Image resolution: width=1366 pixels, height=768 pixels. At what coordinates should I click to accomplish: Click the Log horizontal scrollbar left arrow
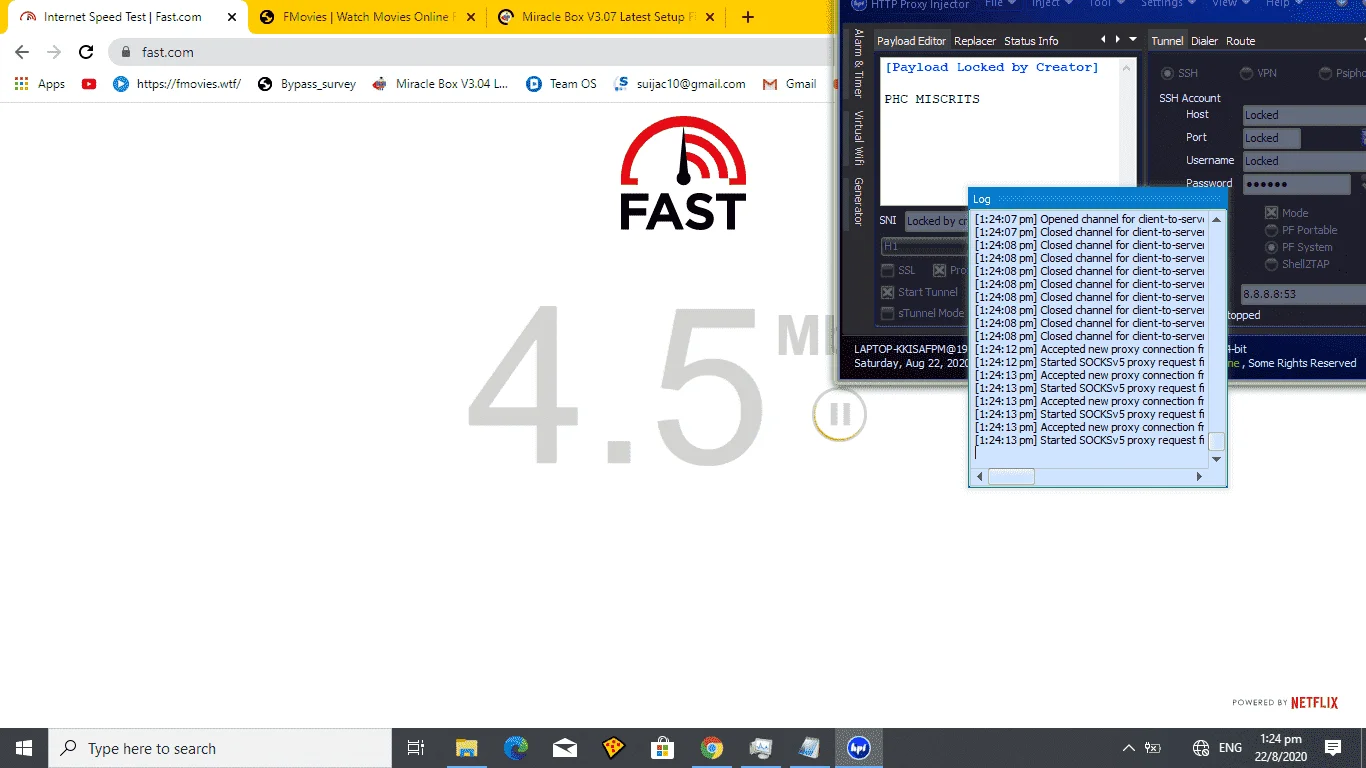(x=981, y=477)
